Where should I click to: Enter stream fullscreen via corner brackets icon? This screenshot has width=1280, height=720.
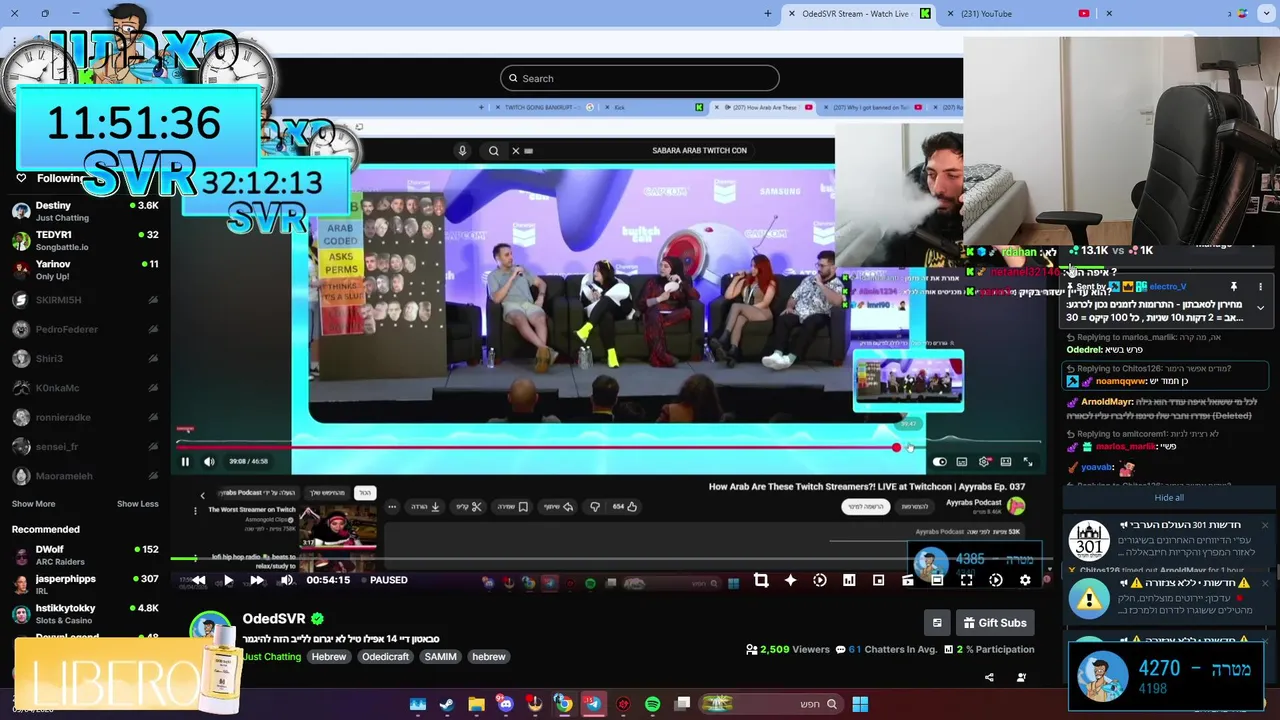[966, 580]
